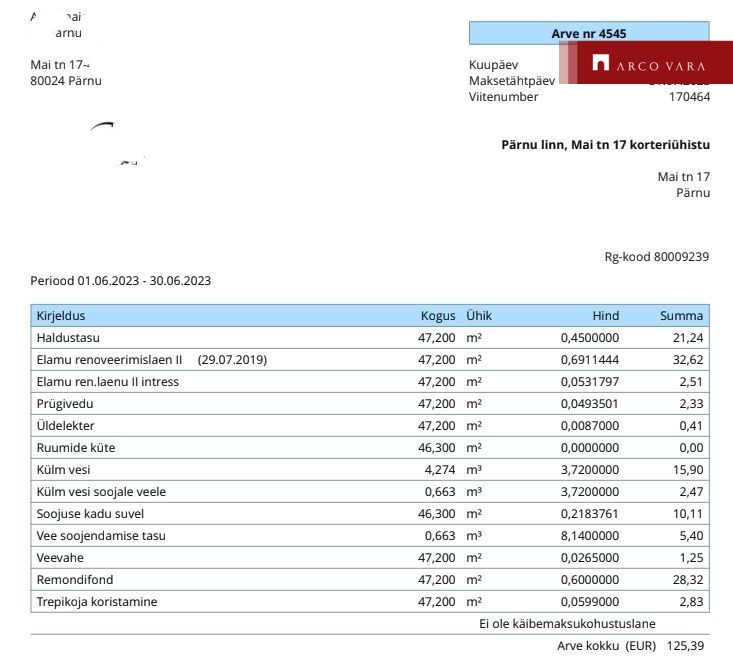
Task: Select the 'Maksetähtpäev' label
Action: (512, 81)
